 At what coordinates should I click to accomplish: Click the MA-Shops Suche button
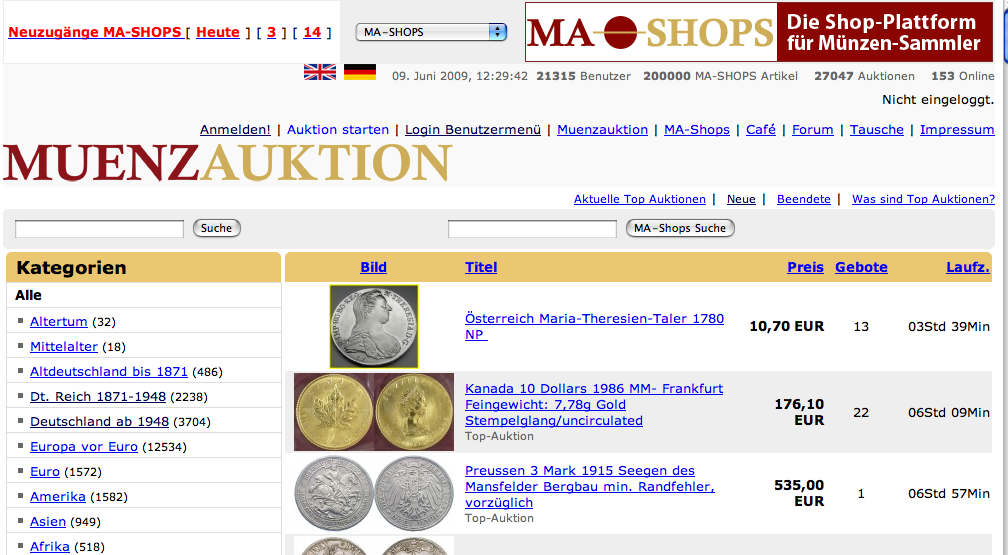680,228
